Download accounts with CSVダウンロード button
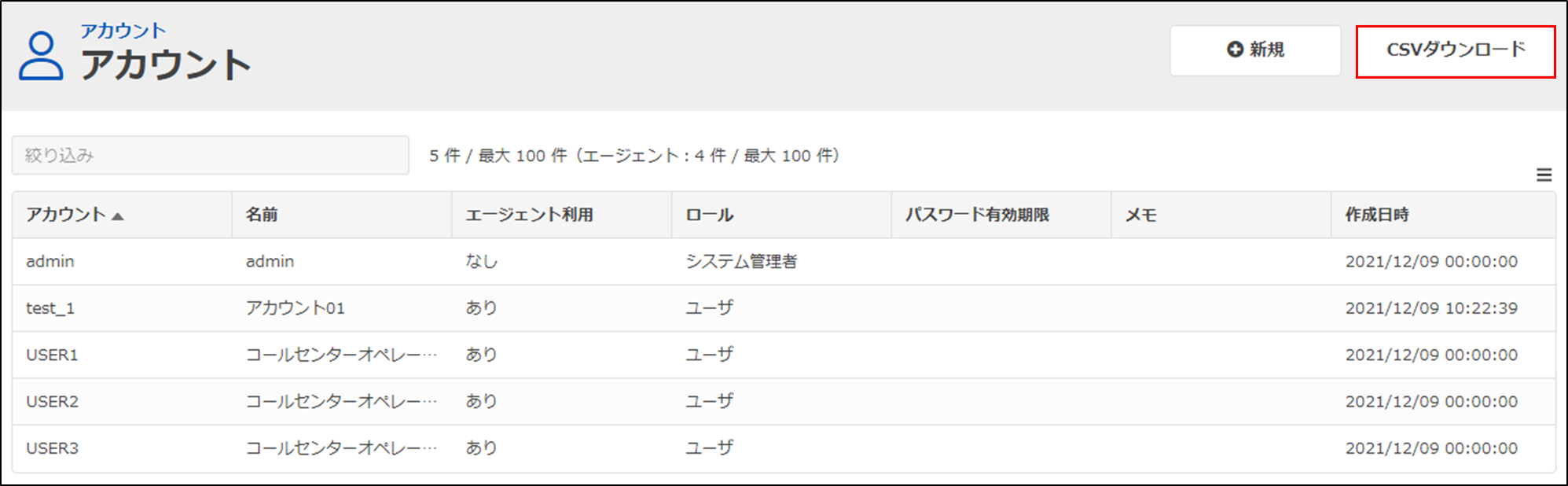Viewport: 1568px width, 486px height. pyautogui.click(x=1456, y=51)
